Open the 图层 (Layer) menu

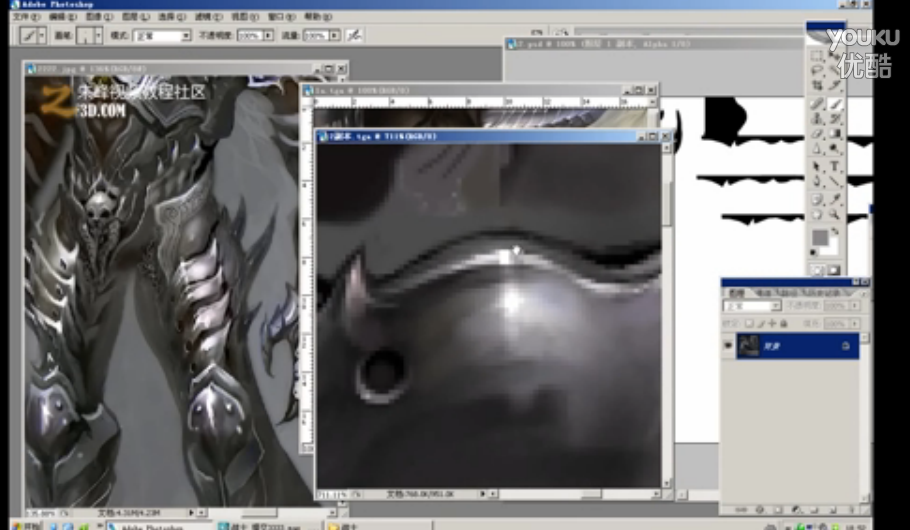click(x=135, y=16)
